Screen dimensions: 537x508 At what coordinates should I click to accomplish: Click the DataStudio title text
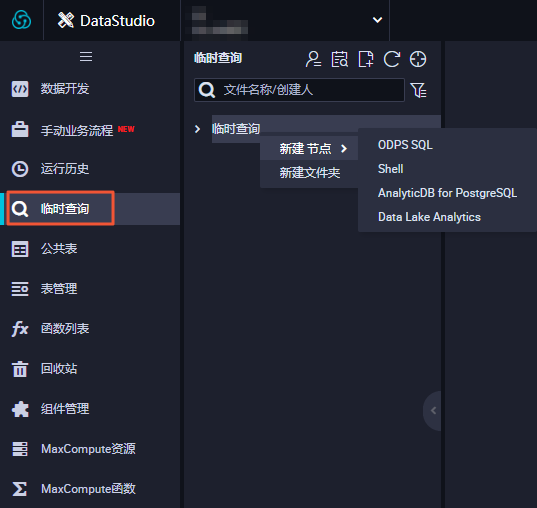(x=117, y=21)
